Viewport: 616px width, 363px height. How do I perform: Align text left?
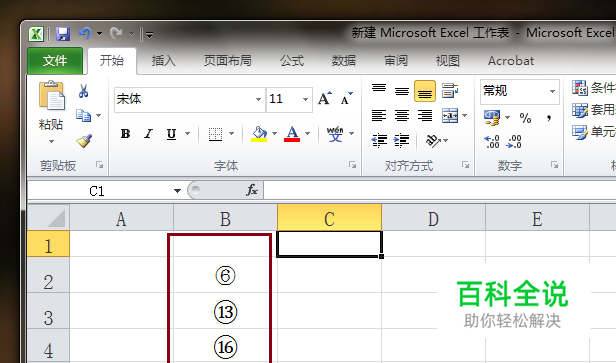point(379,116)
